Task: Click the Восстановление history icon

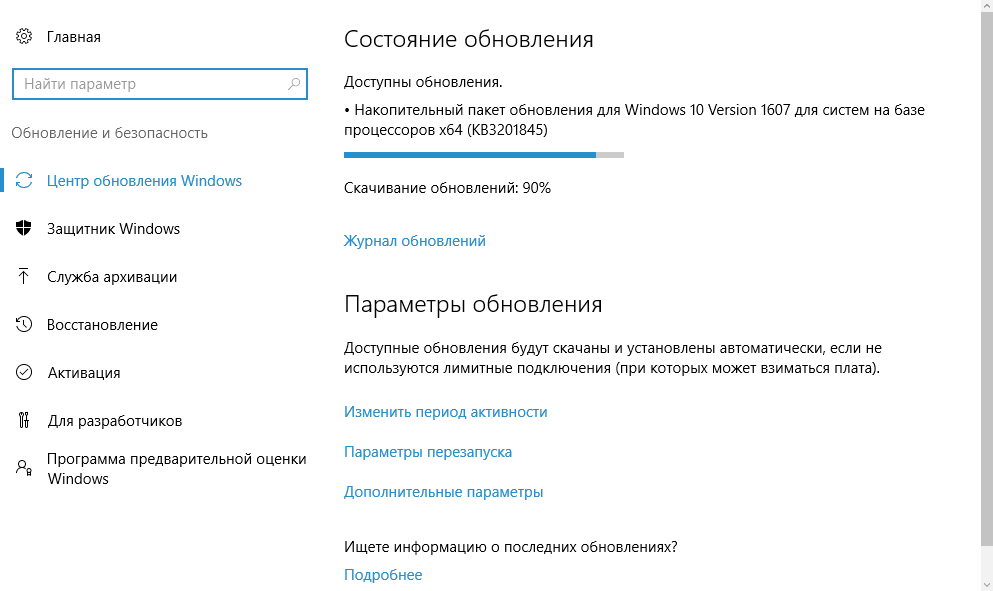Action: point(24,325)
